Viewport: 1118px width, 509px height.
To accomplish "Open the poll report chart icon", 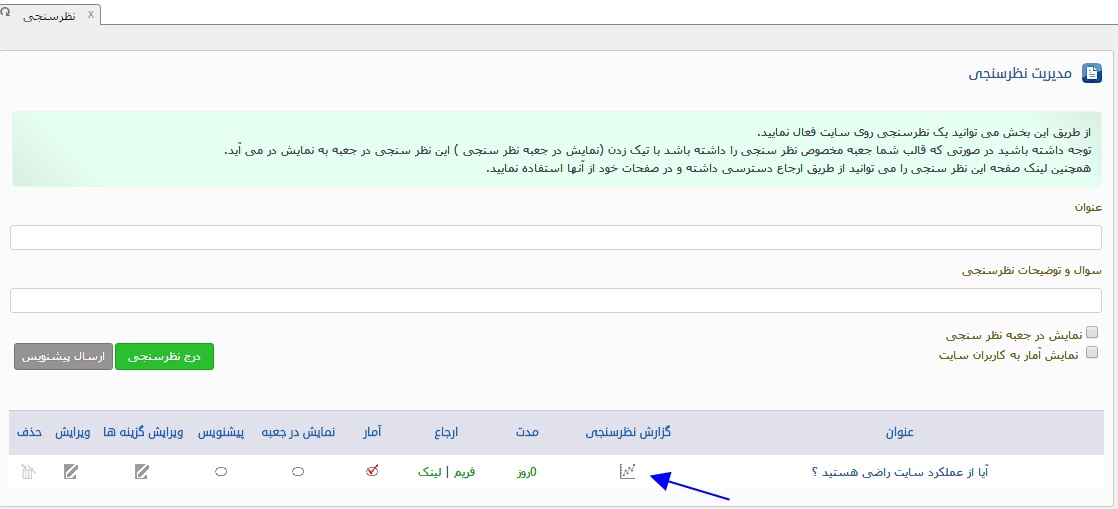I will 627,472.
